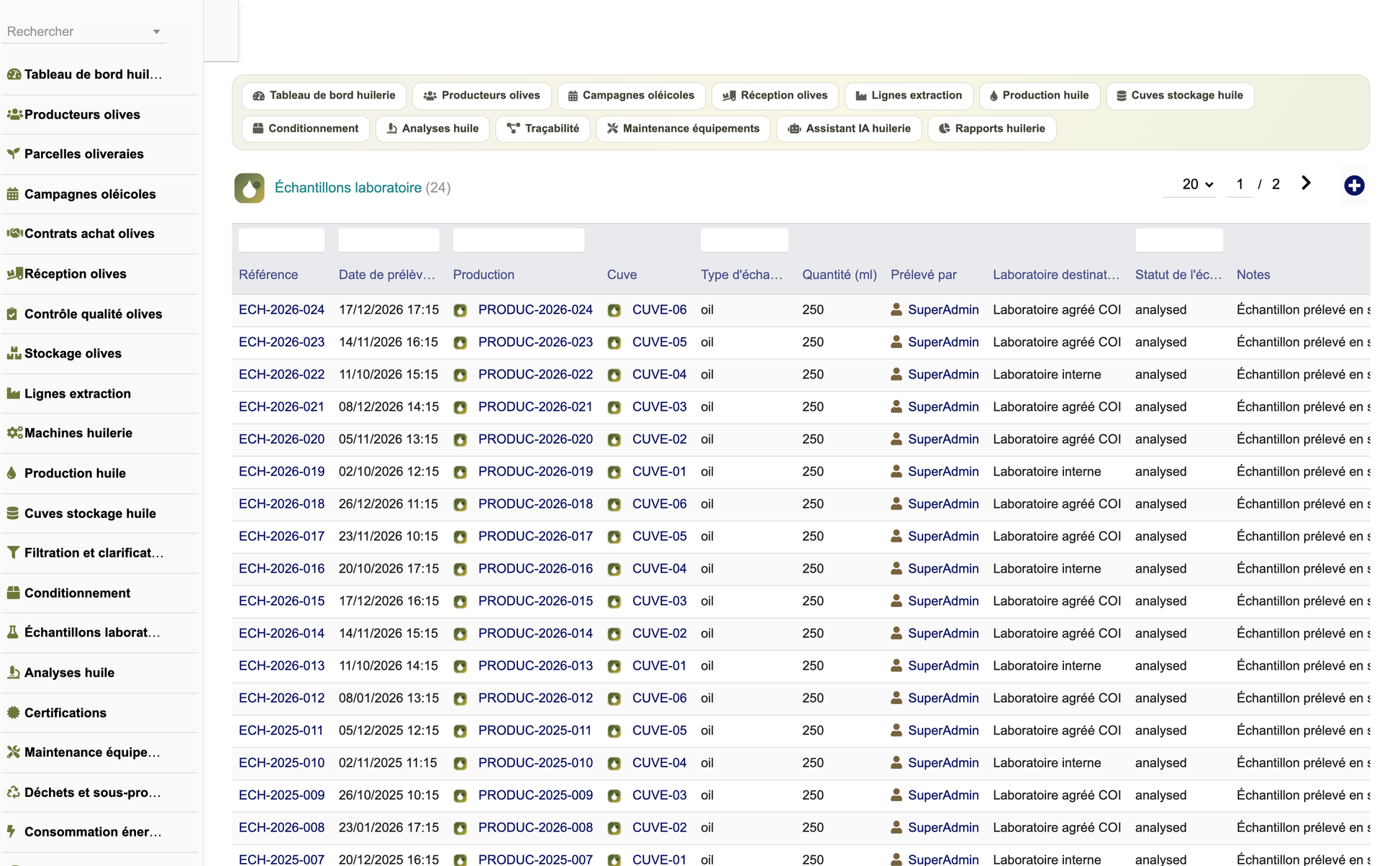Viewport: 1400px width, 866px height.
Task: Click the Certifications badge icon
Action: [13, 713]
